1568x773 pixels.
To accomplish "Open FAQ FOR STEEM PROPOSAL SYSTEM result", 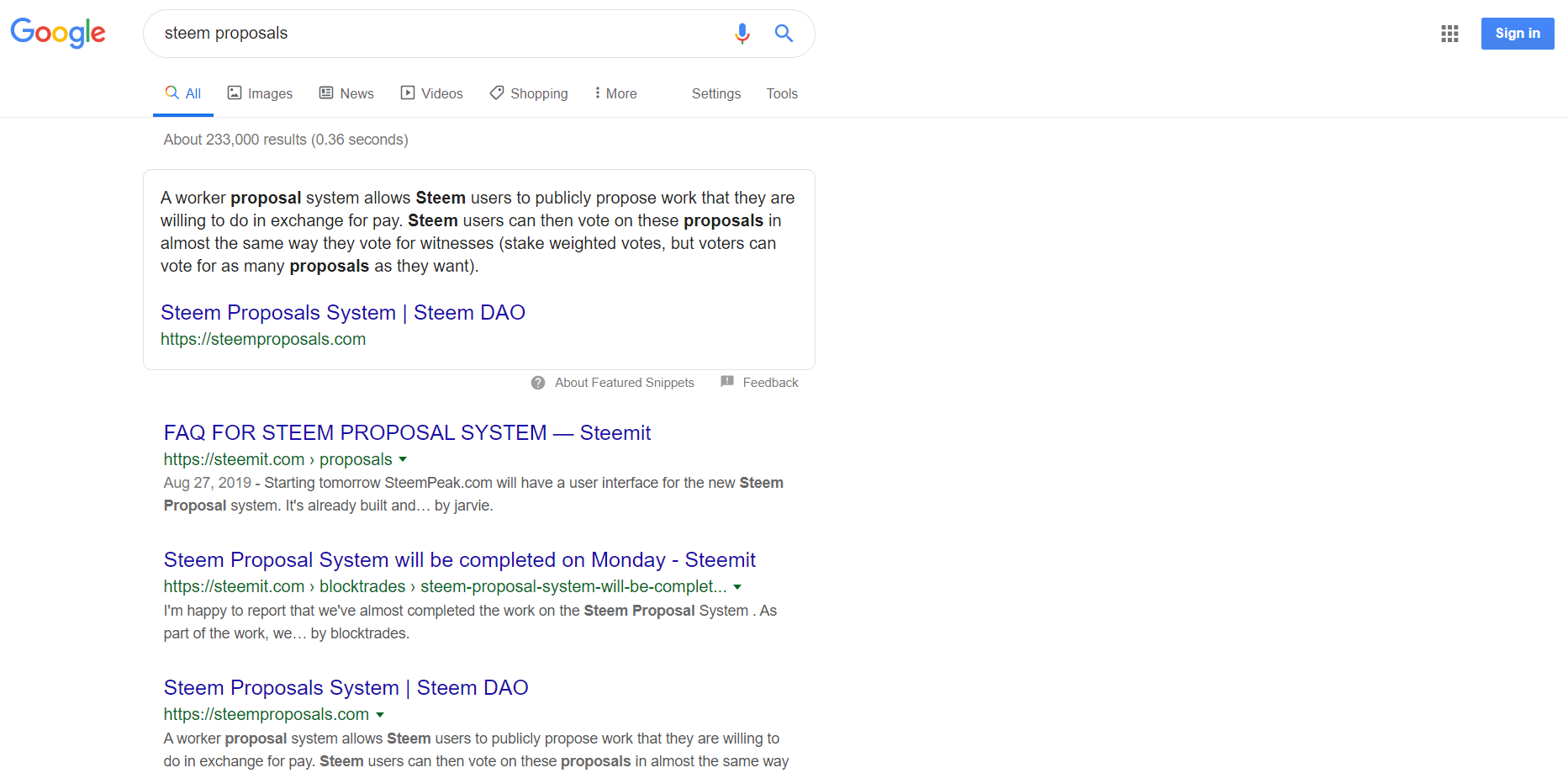I will [407, 433].
